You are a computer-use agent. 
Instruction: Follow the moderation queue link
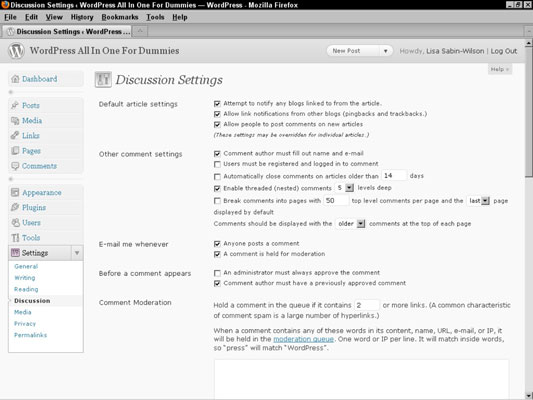click(x=304, y=339)
